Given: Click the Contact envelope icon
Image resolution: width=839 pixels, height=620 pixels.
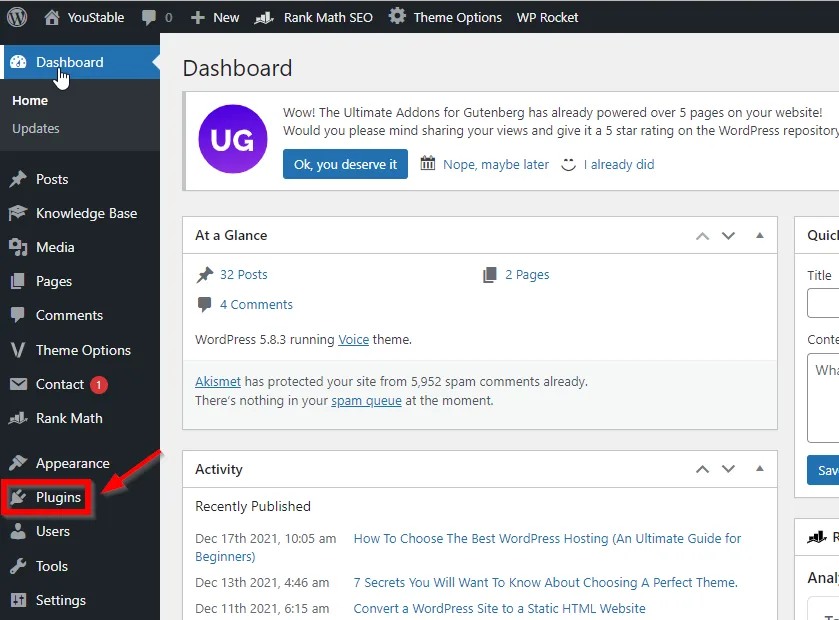Looking at the screenshot, I should pyautogui.click(x=18, y=384).
